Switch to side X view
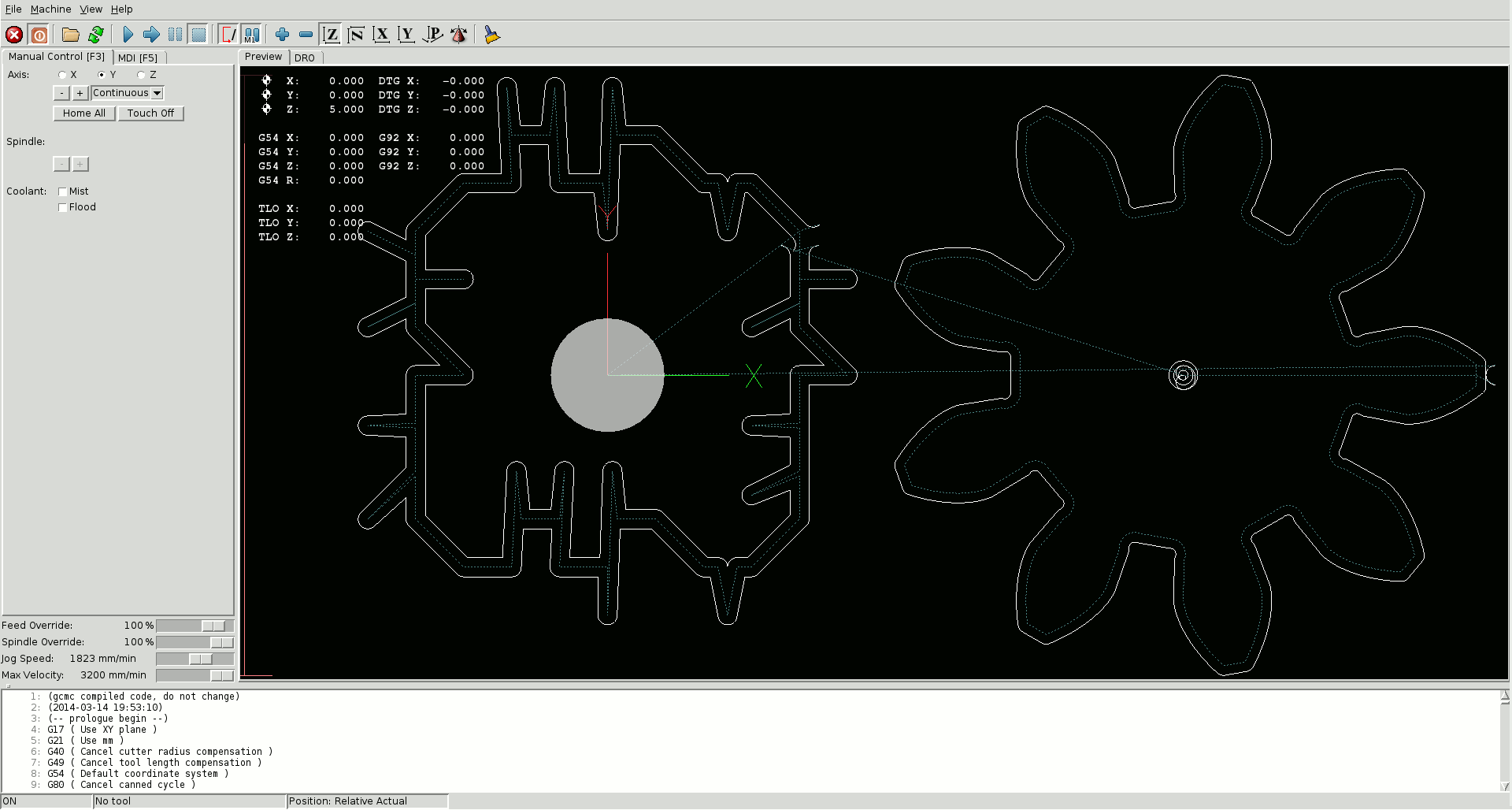Image resolution: width=1512 pixels, height=810 pixels. (381, 35)
